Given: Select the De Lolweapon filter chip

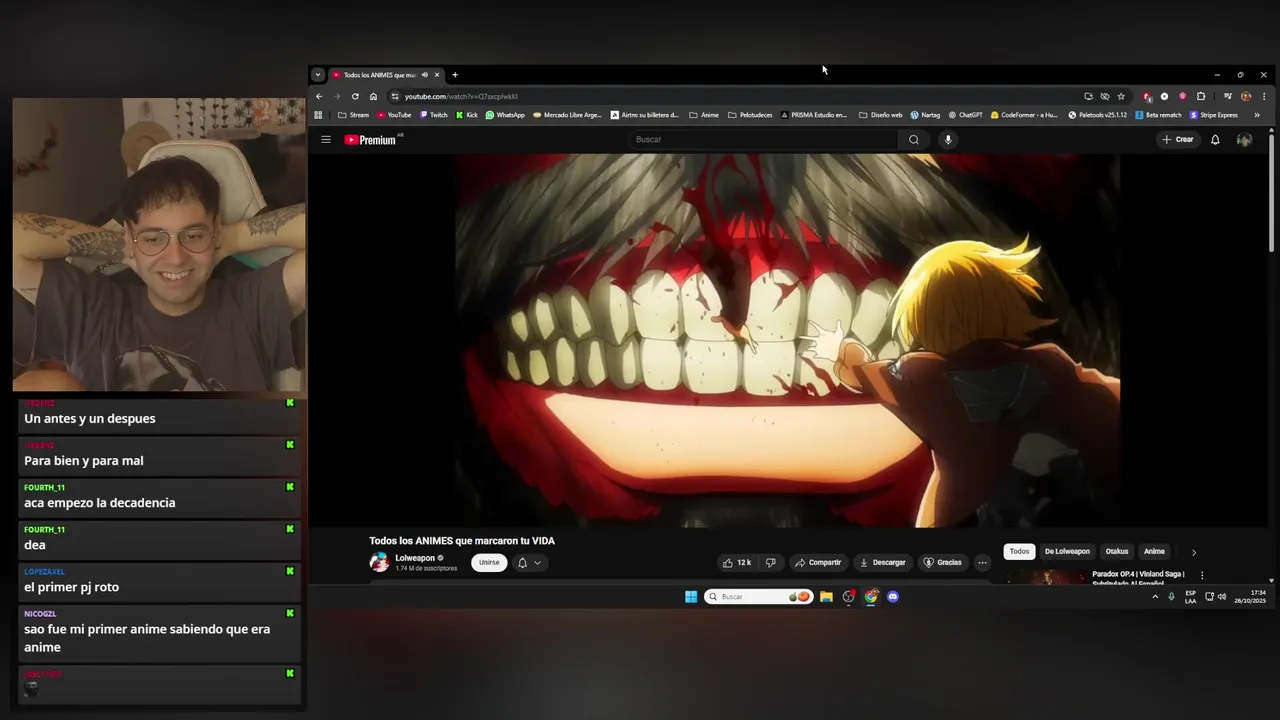Looking at the screenshot, I should pyautogui.click(x=1067, y=551).
